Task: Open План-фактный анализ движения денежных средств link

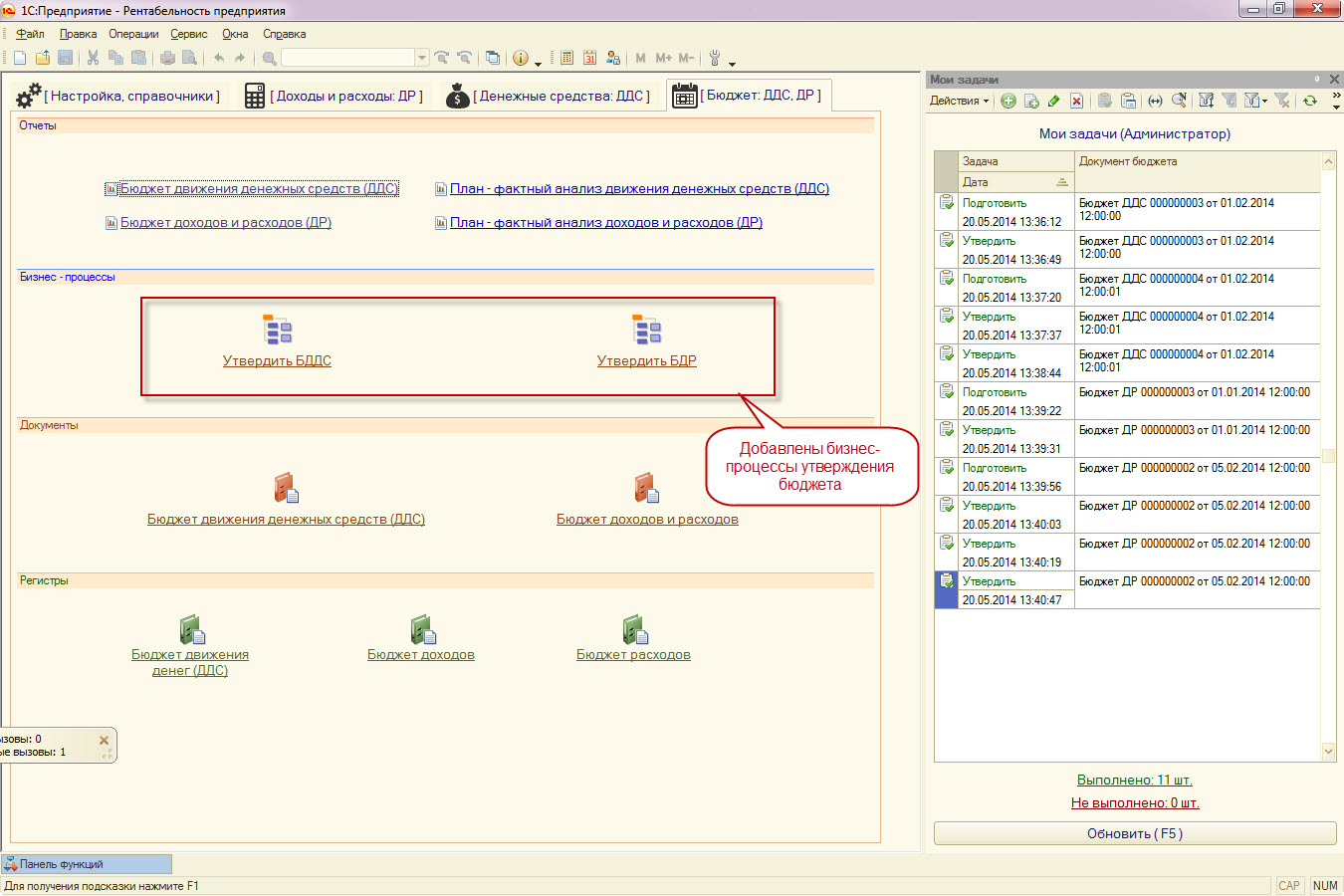Action: tap(639, 189)
